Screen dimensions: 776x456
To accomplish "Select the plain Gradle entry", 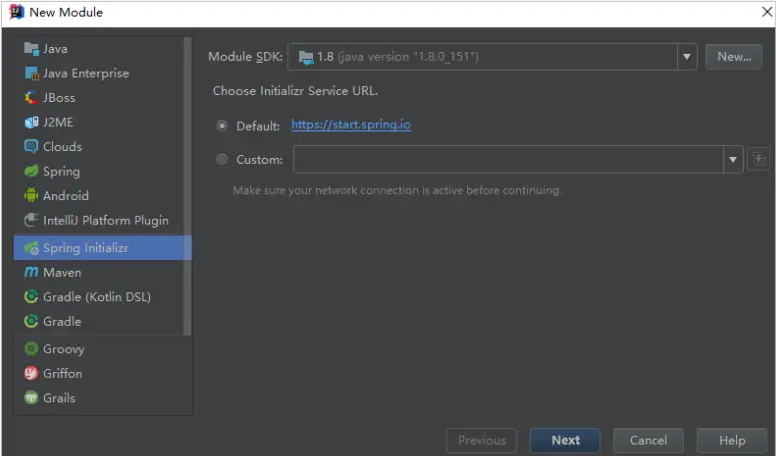I will (98, 321).
